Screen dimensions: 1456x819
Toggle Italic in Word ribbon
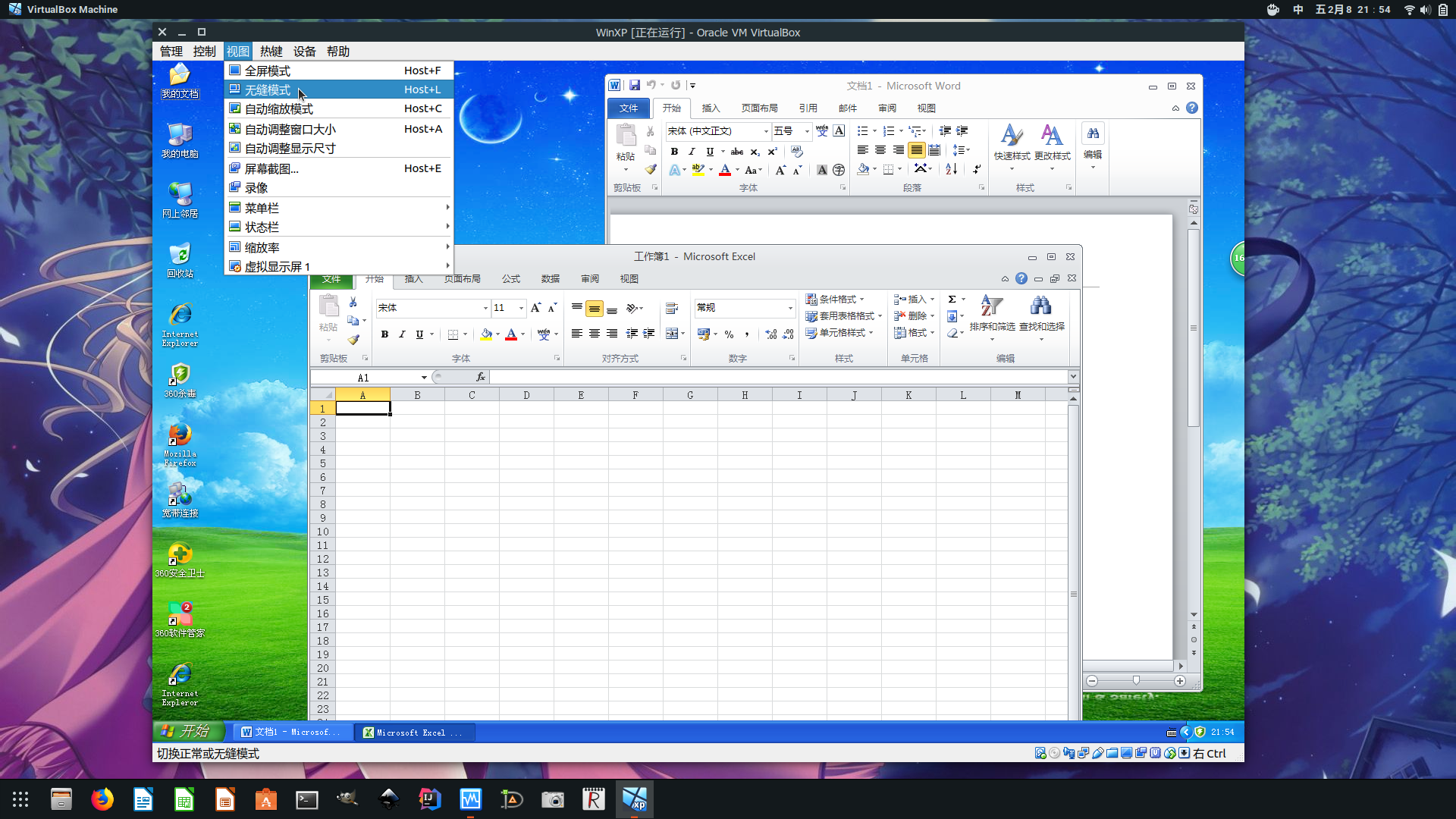pyautogui.click(x=692, y=152)
